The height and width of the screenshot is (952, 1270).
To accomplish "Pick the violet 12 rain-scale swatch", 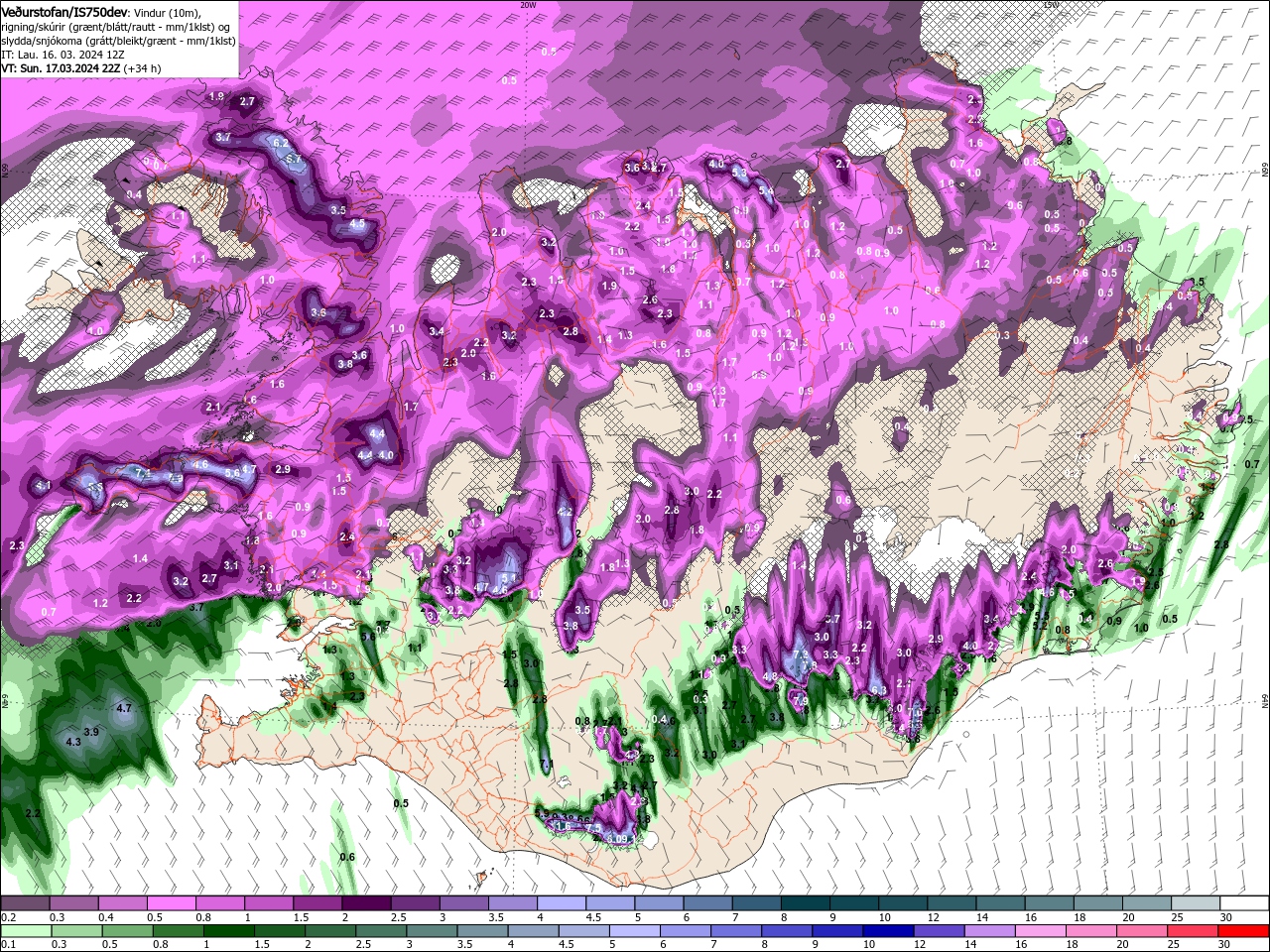I will pyautogui.click(x=942, y=931).
